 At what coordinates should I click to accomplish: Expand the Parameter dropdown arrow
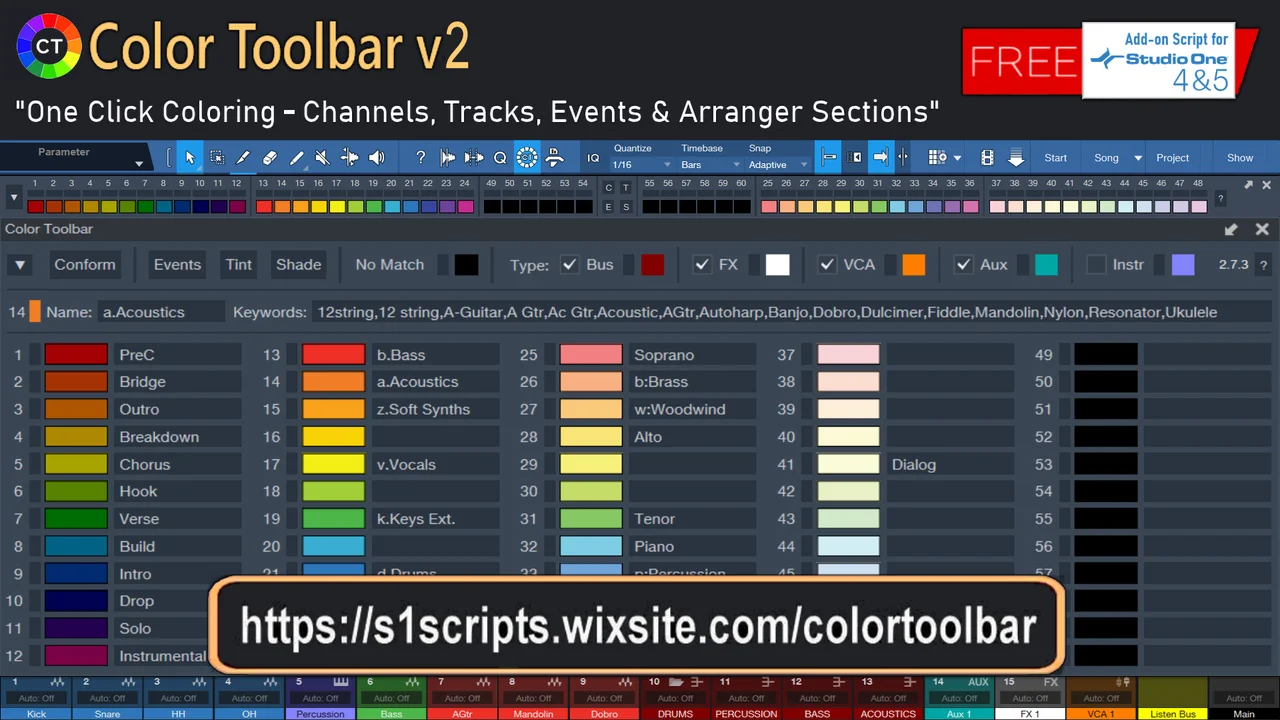pyautogui.click(x=139, y=164)
